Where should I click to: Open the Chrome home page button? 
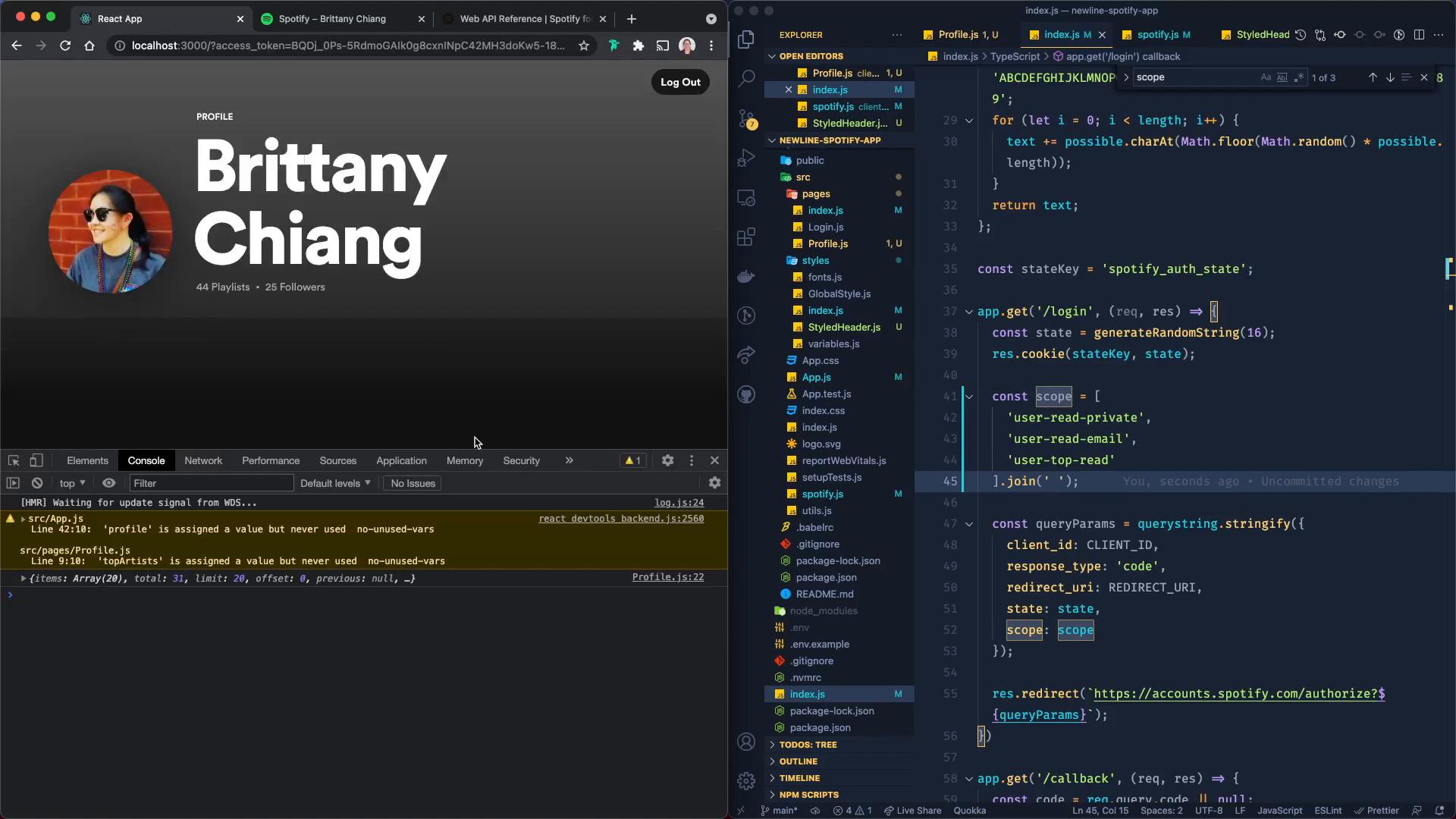click(x=89, y=45)
